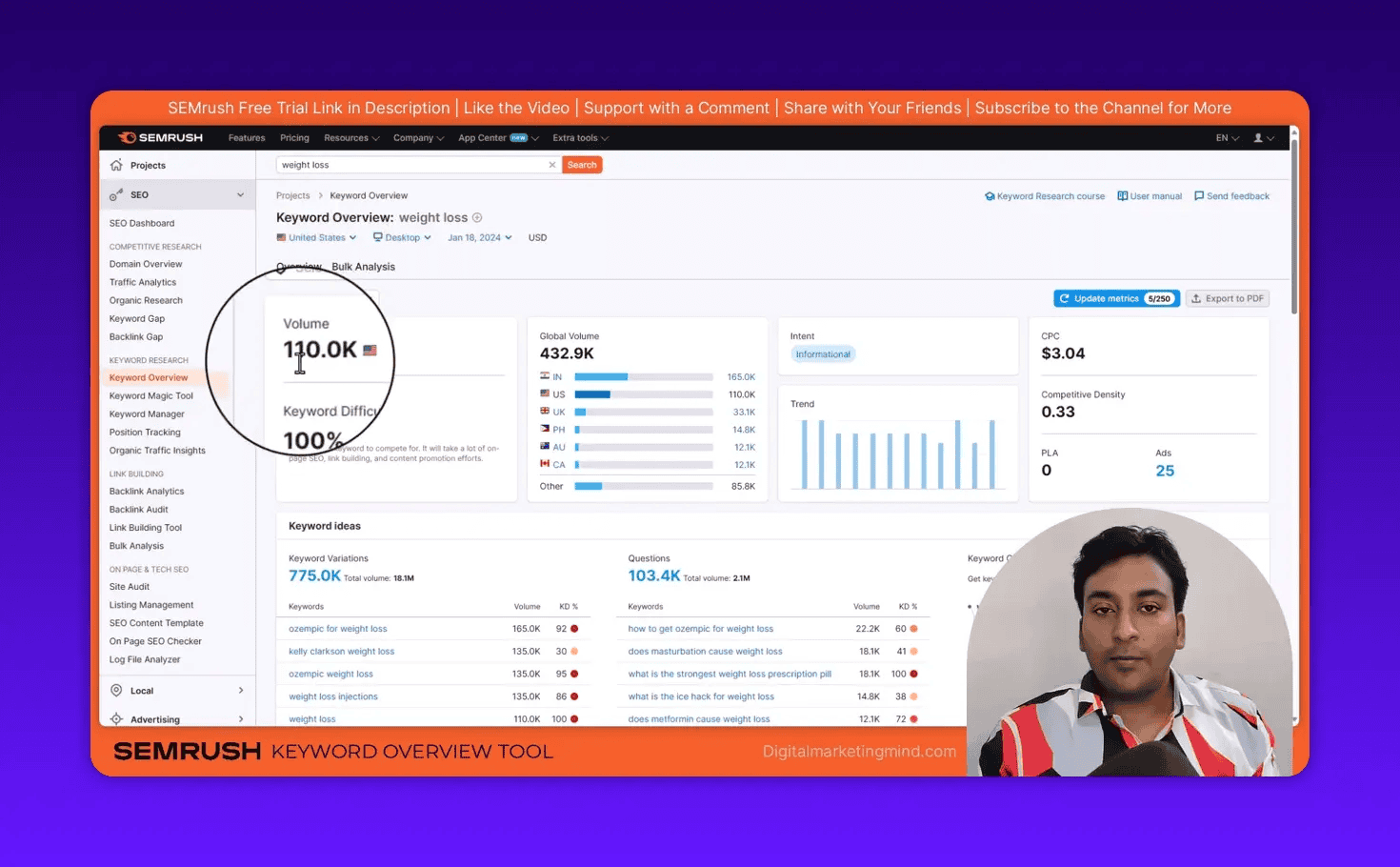Click the plus icon beside 'weight loss' title

476,217
